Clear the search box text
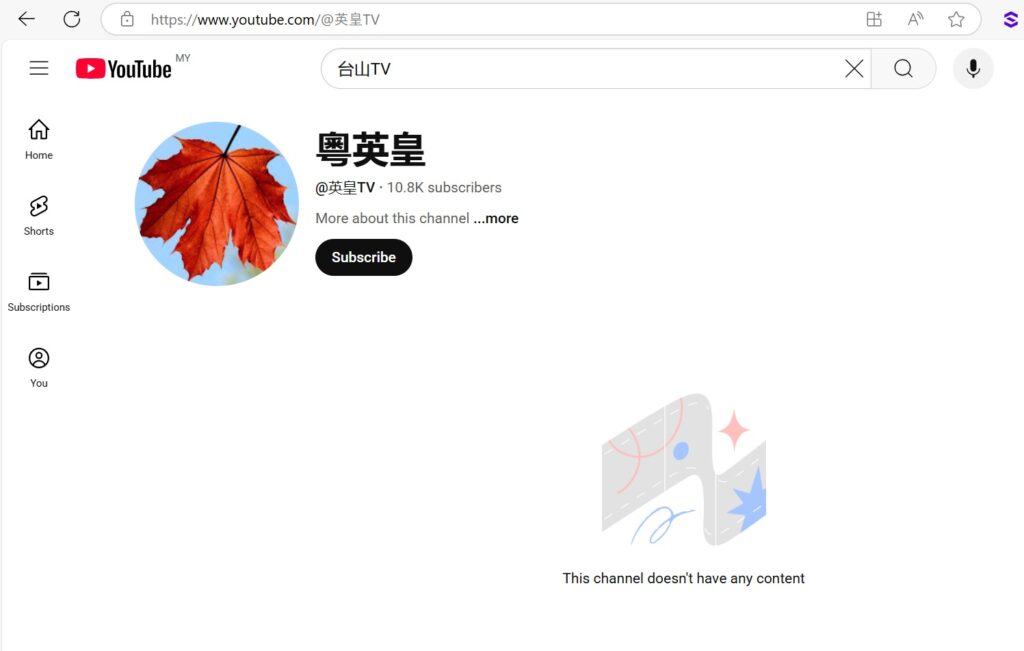This screenshot has width=1024, height=651. pyautogui.click(x=854, y=69)
